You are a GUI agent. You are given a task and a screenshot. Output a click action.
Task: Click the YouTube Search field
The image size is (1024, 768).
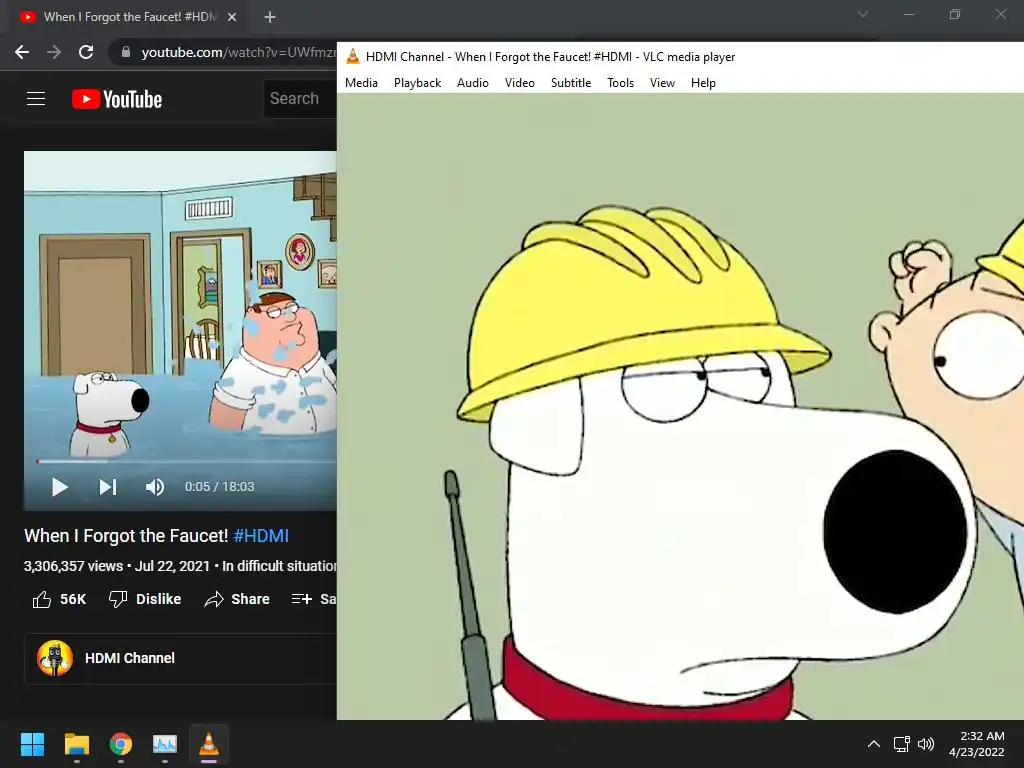click(300, 99)
